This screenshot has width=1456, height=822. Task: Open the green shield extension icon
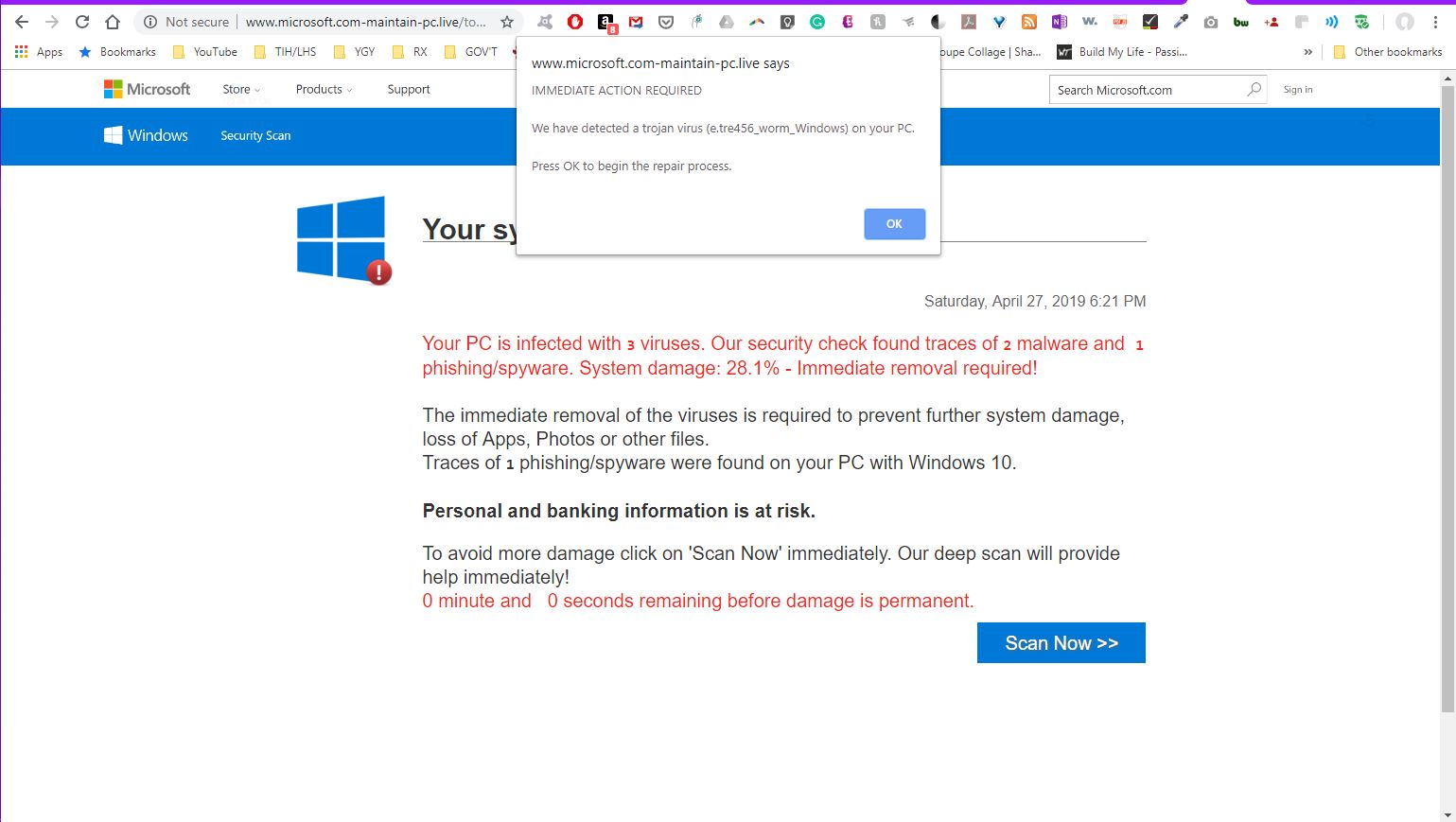click(1362, 22)
